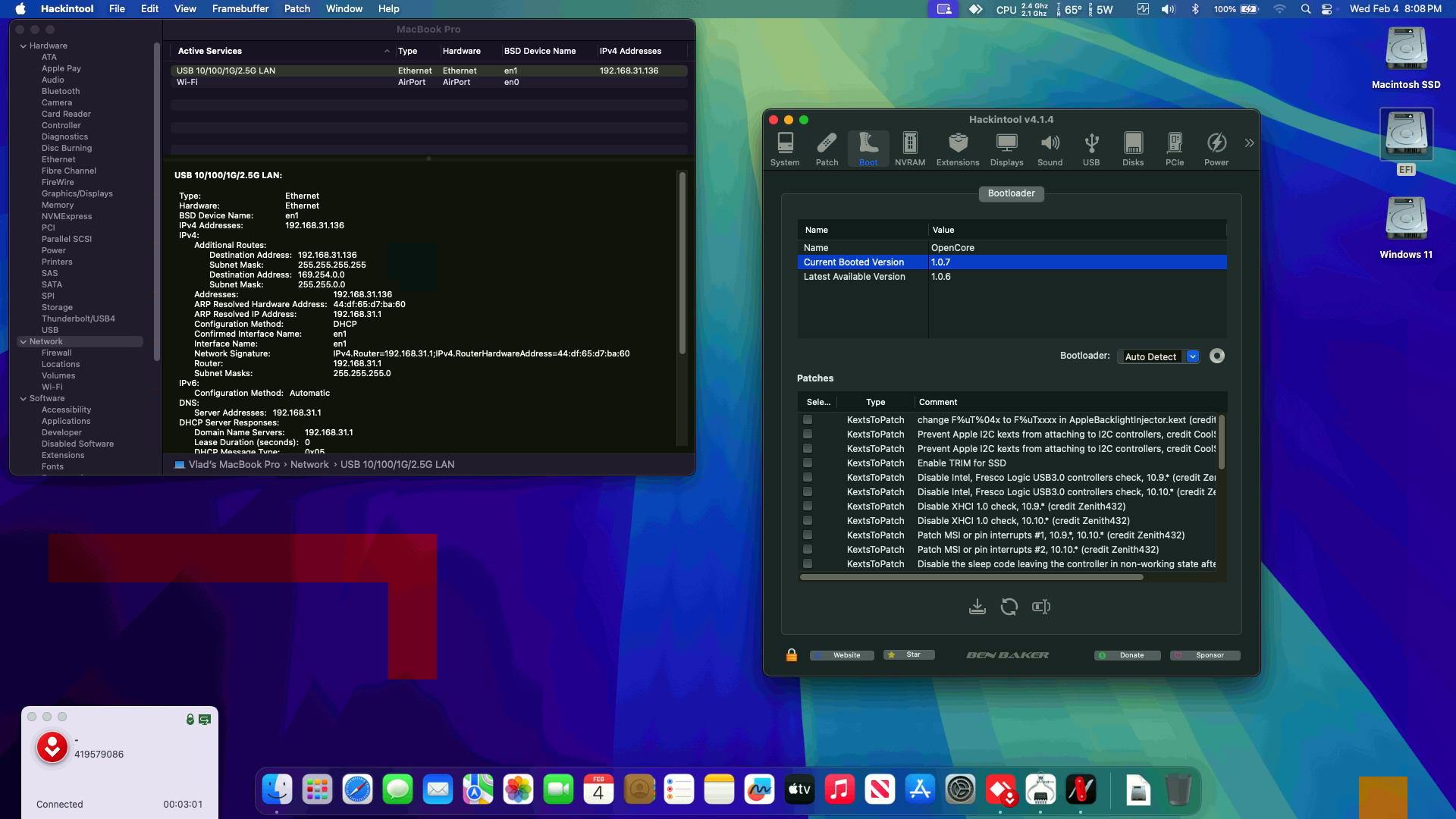Screen dimensions: 1456x819
Task: Check the Disable XHCI 1.0 check 10.9 patch
Action: click(808, 506)
